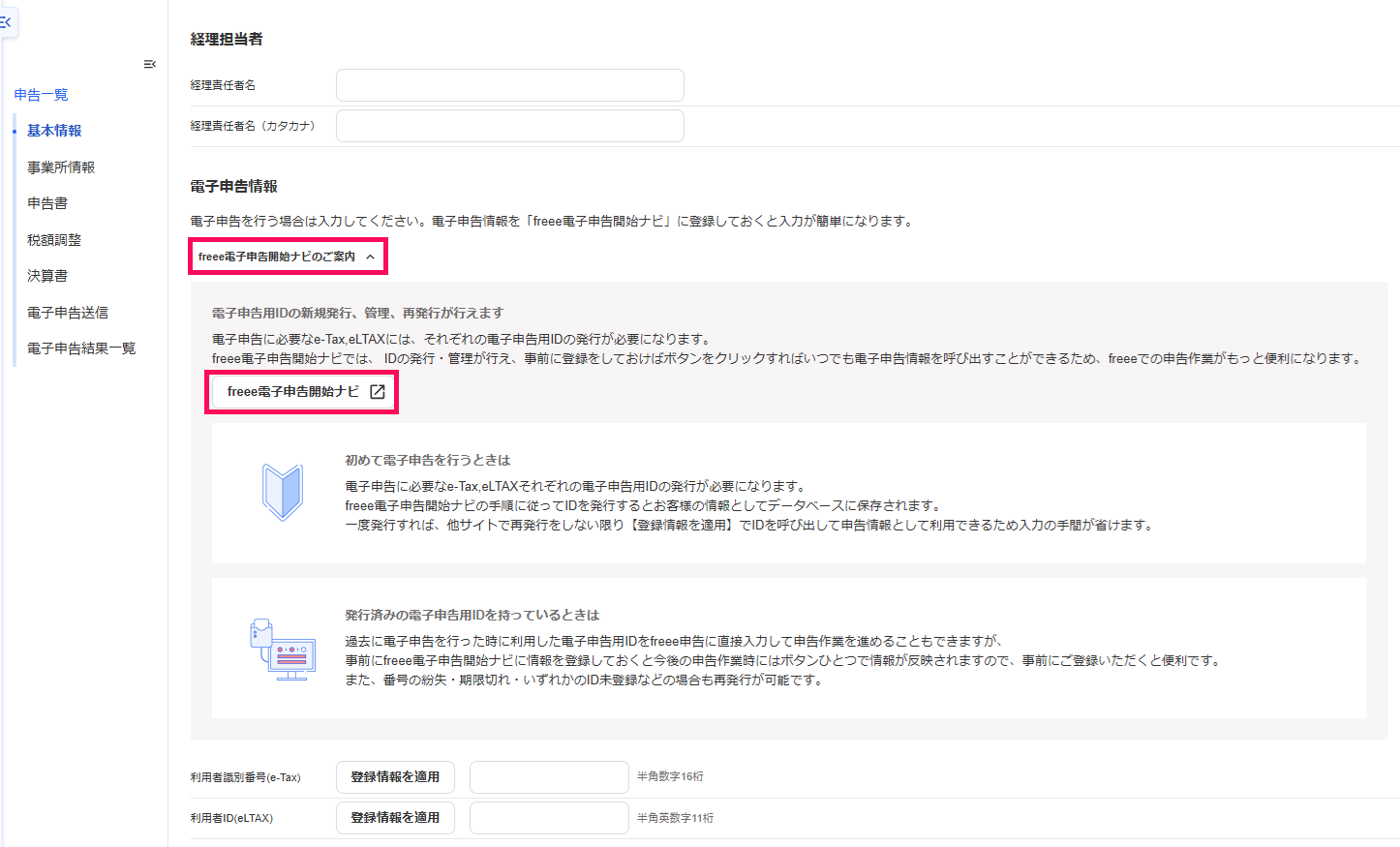Open freee電子申告開始ナビ button
The height and width of the screenshot is (847, 1400).
(x=301, y=391)
